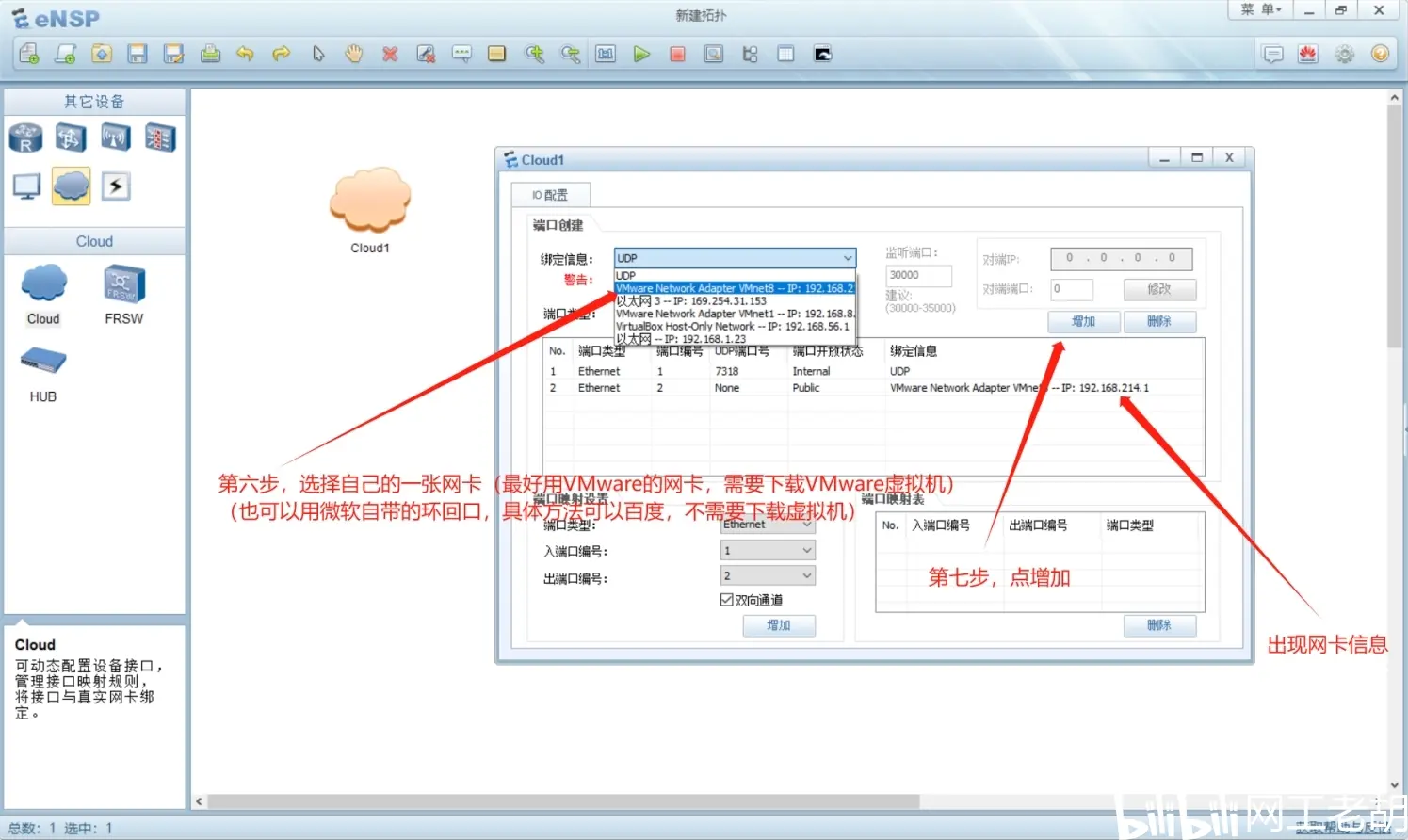The image size is (1408, 840).
Task: Switch to the IO 配置 tab
Action: click(550, 195)
